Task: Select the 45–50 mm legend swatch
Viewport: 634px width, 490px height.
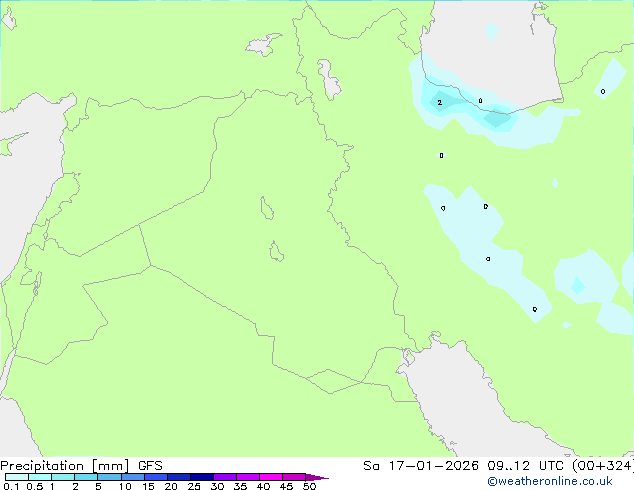Action: 294,477
